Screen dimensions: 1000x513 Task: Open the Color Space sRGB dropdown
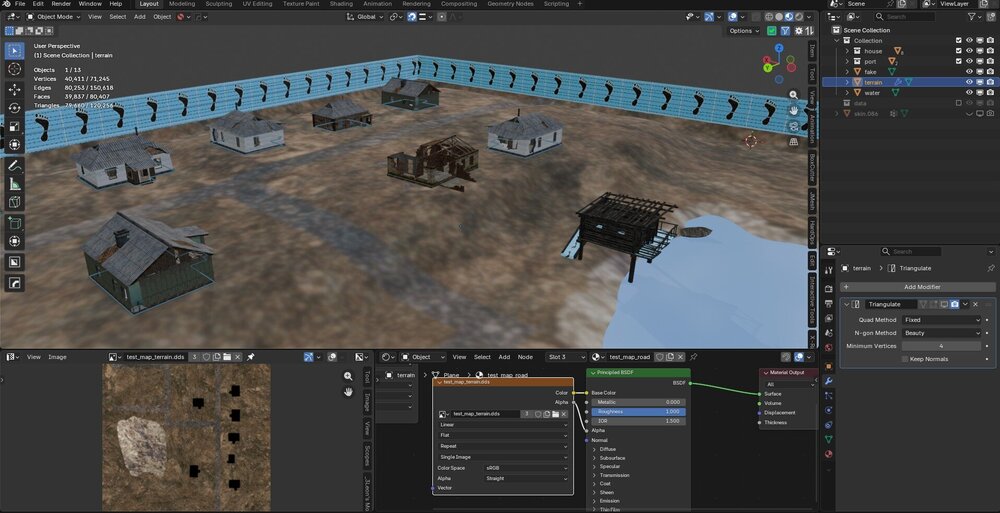tap(526, 468)
